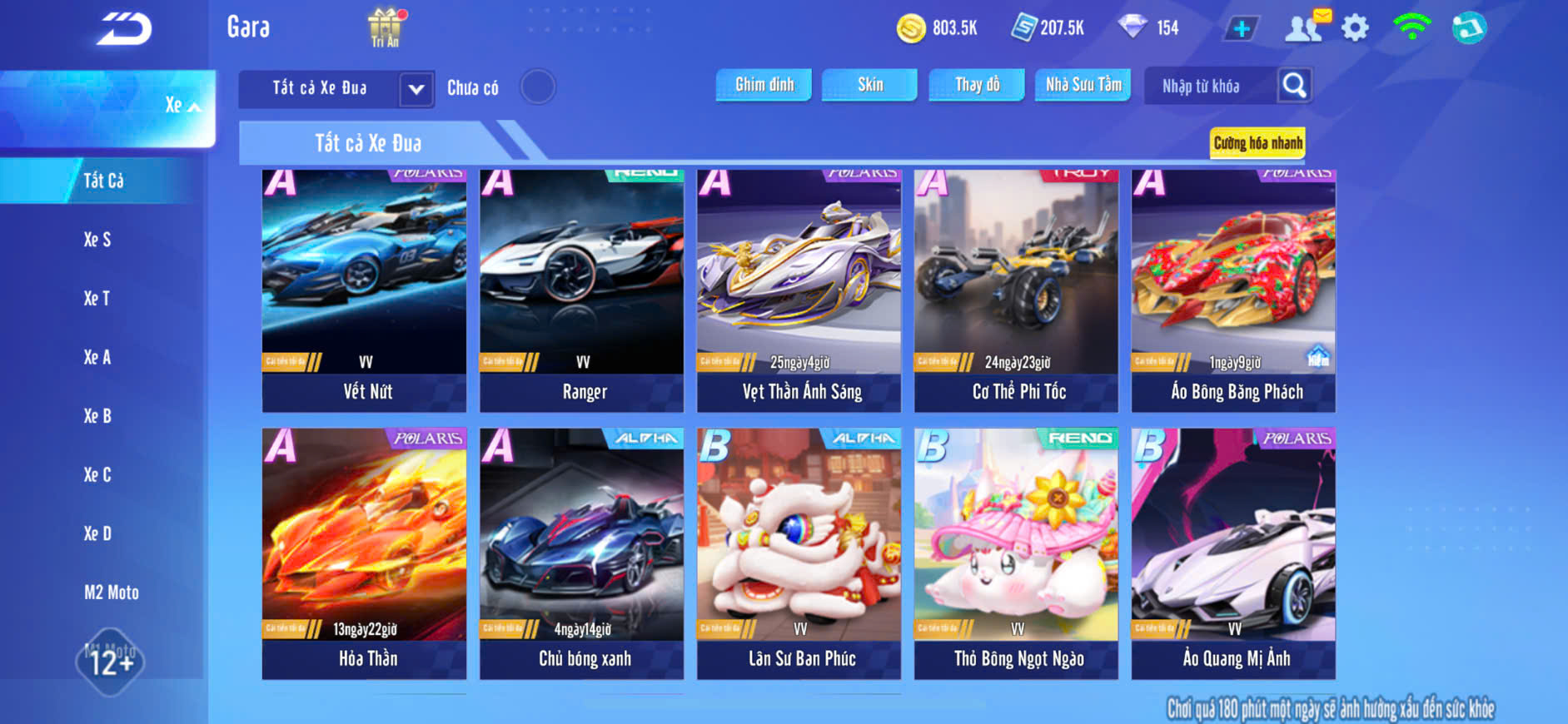The width and height of the screenshot is (1568, 724).
Task: Select the Hỏa Thần car card
Action: [364, 553]
